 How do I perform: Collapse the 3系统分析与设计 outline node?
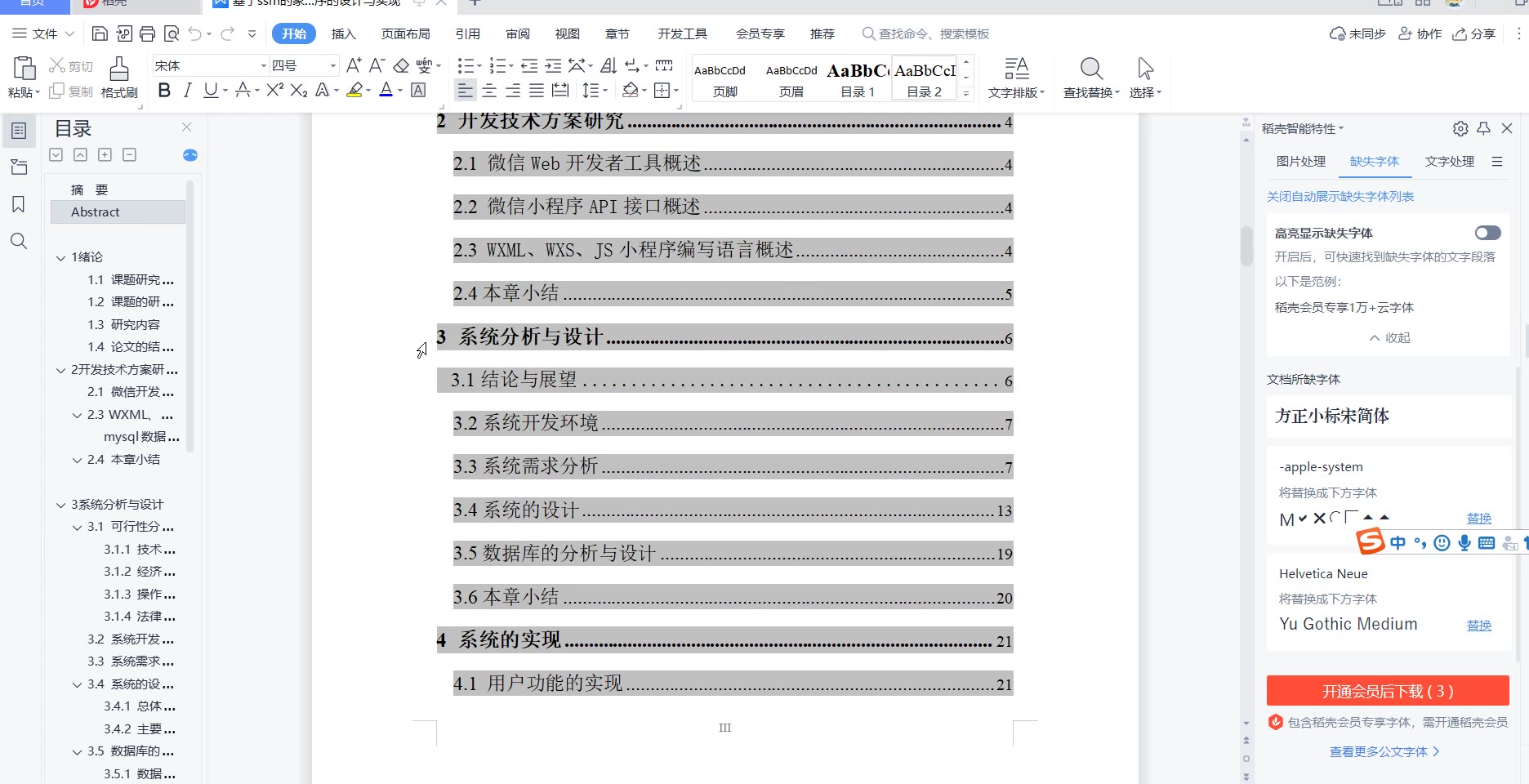pos(60,506)
